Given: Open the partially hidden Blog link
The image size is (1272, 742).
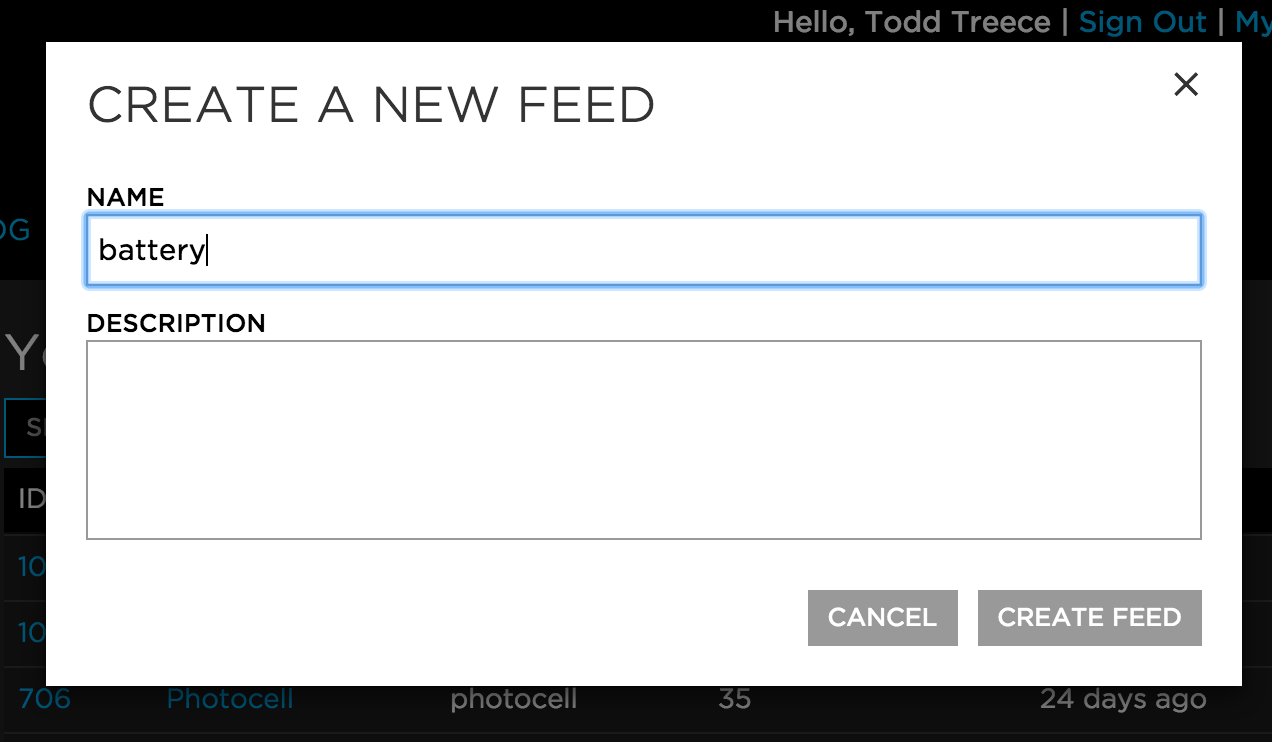Looking at the screenshot, I should [x=15, y=230].
